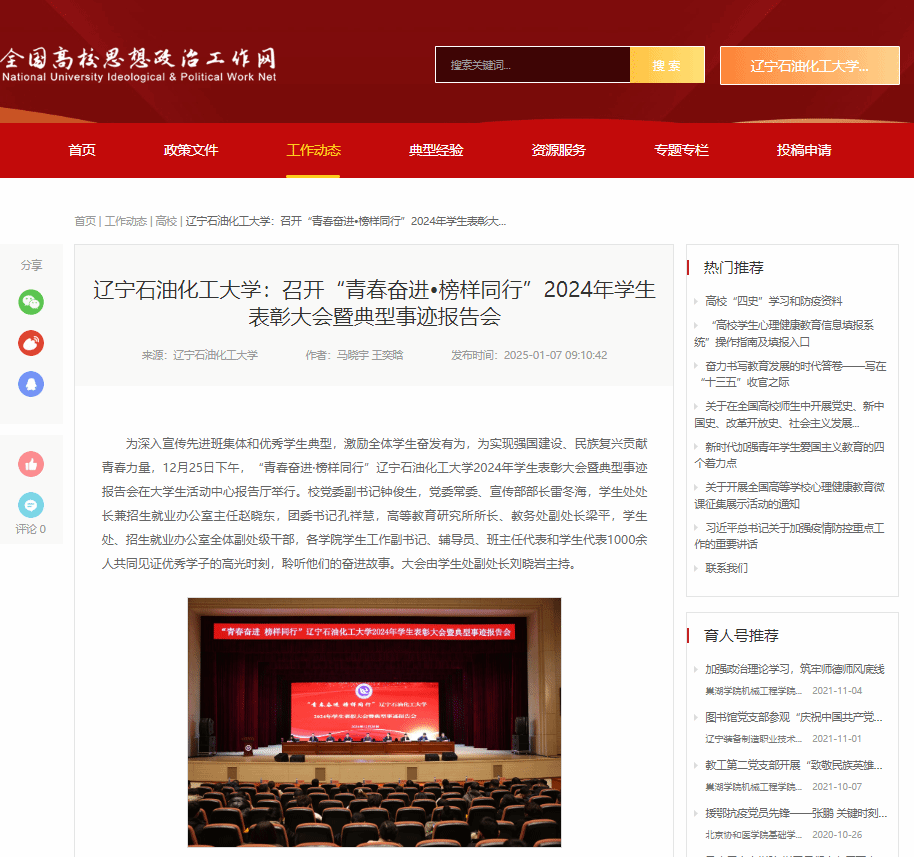The height and width of the screenshot is (857, 914).
Task: Click the yellow 搜索 search button
Action: pos(666,65)
